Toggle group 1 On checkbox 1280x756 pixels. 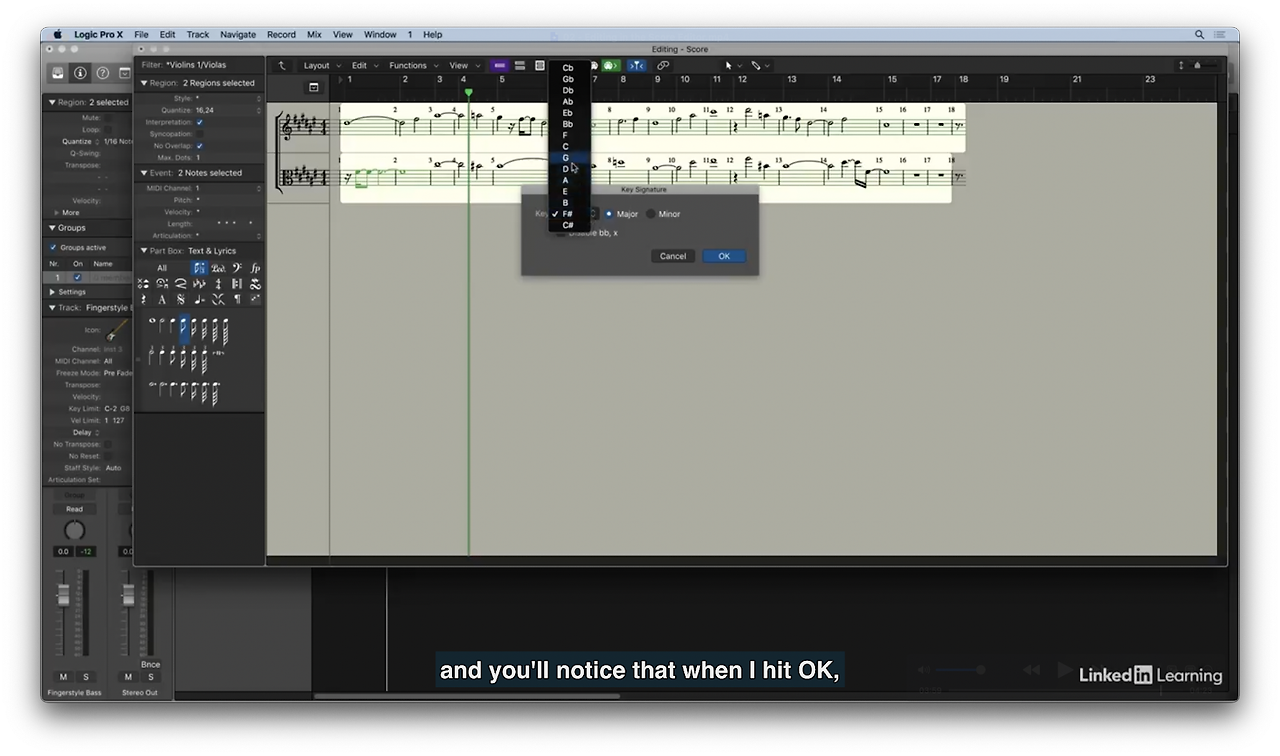click(77, 277)
